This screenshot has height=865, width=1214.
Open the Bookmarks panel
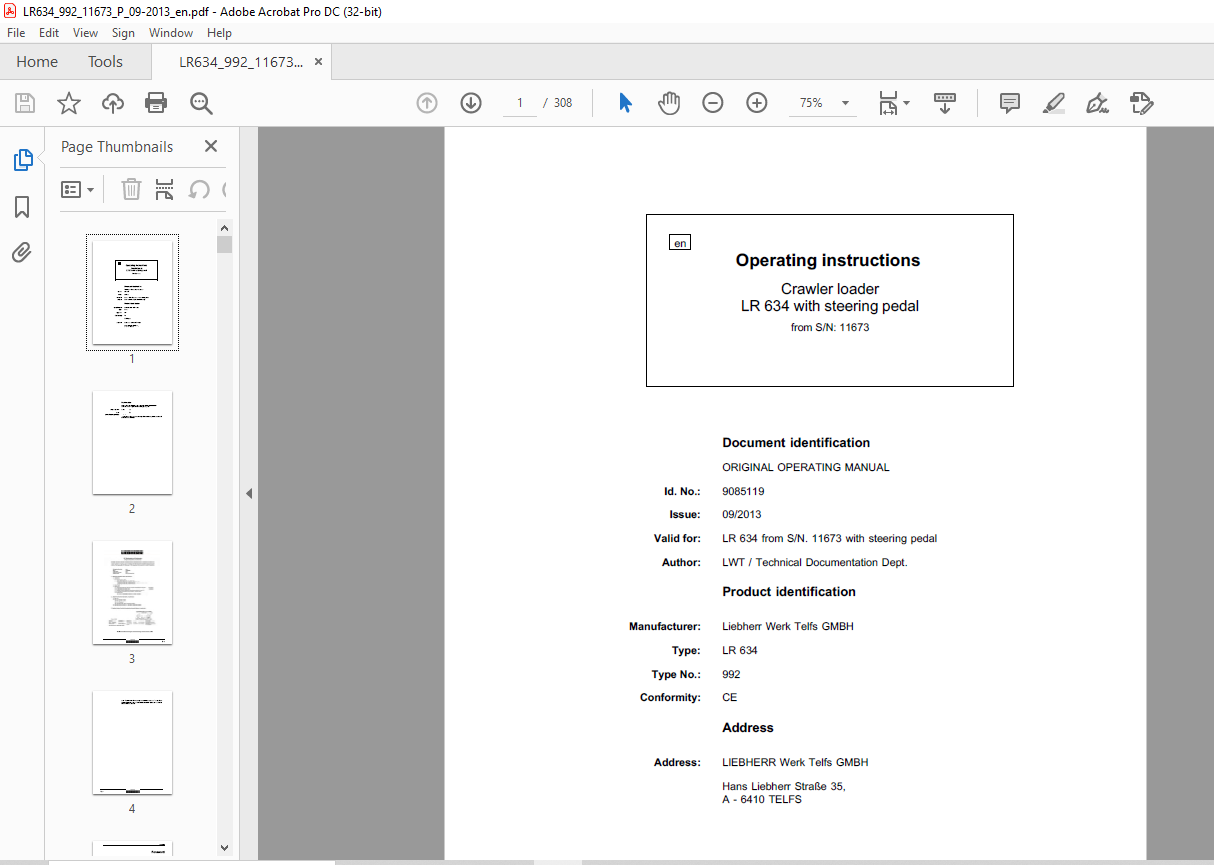point(22,207)
